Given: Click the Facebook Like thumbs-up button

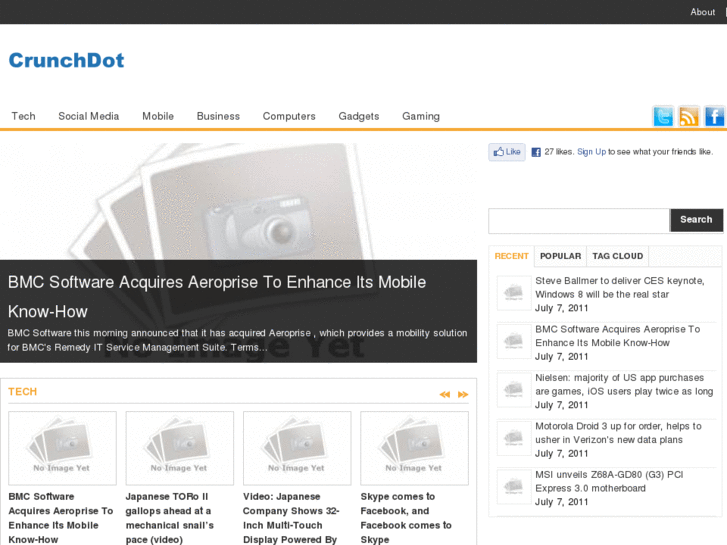Looking at the screenshot, I should point(507,152).
